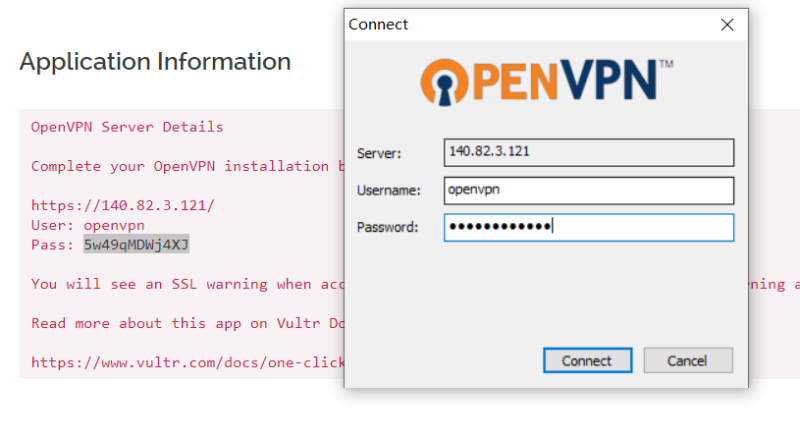Click the 'Password:' label in dialog

(386, 227)
